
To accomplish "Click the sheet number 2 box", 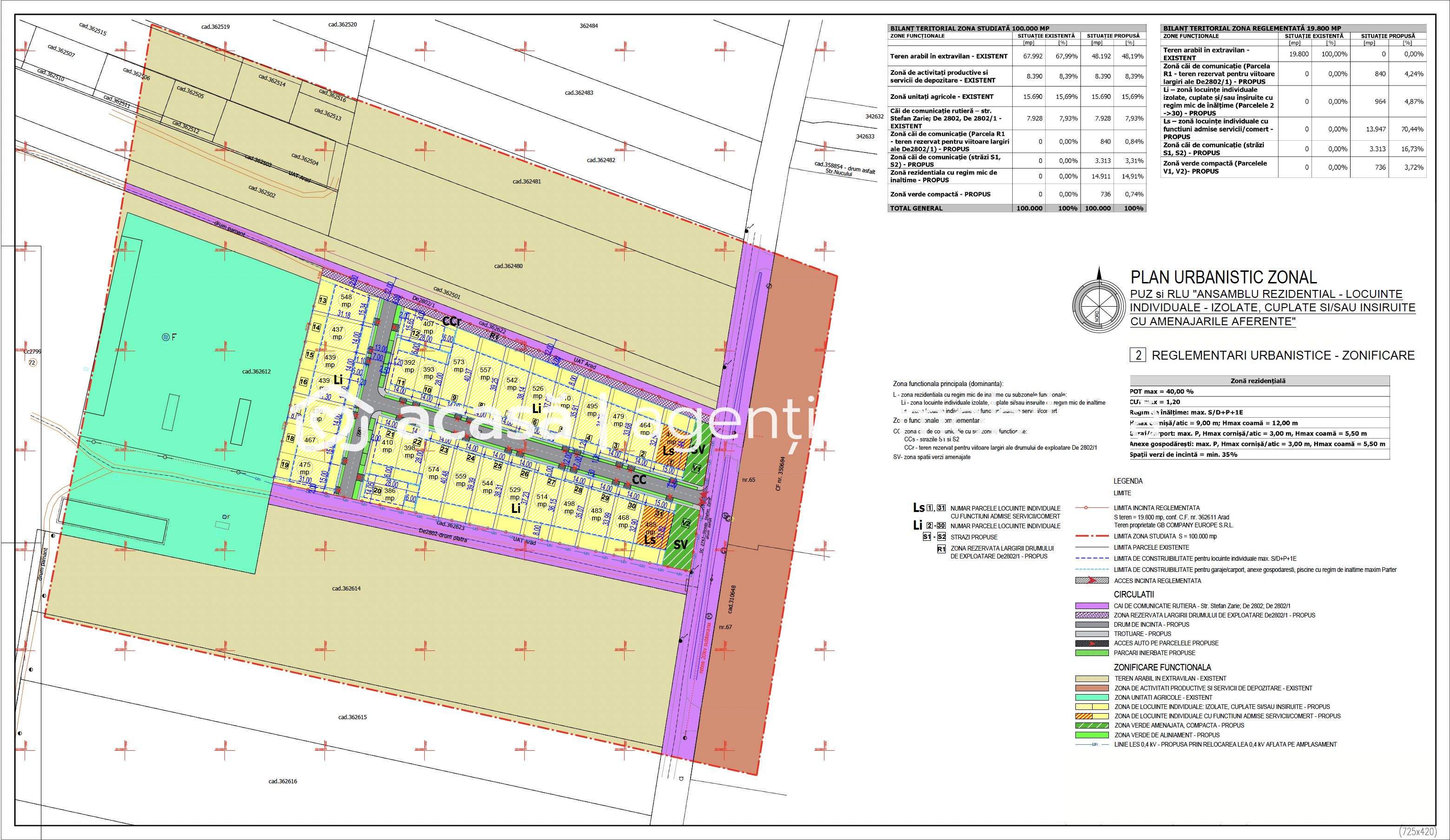I will click(1138, 355).
